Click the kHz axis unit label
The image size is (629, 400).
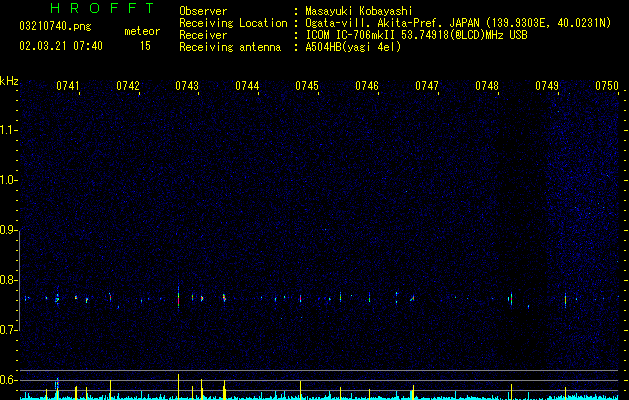click(9, 81)
